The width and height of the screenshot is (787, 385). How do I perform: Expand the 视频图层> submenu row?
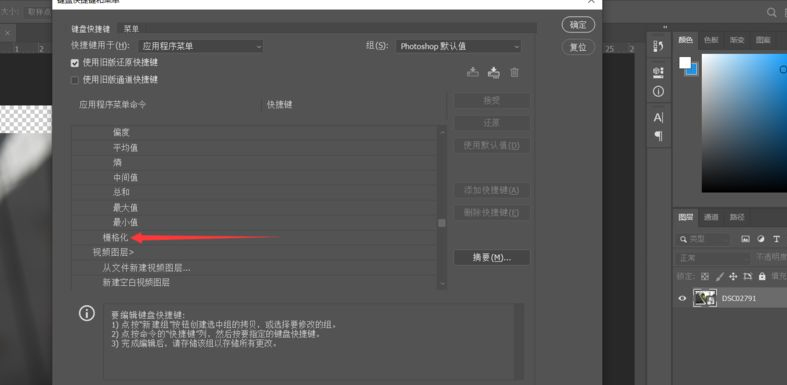tap(254, 252)
